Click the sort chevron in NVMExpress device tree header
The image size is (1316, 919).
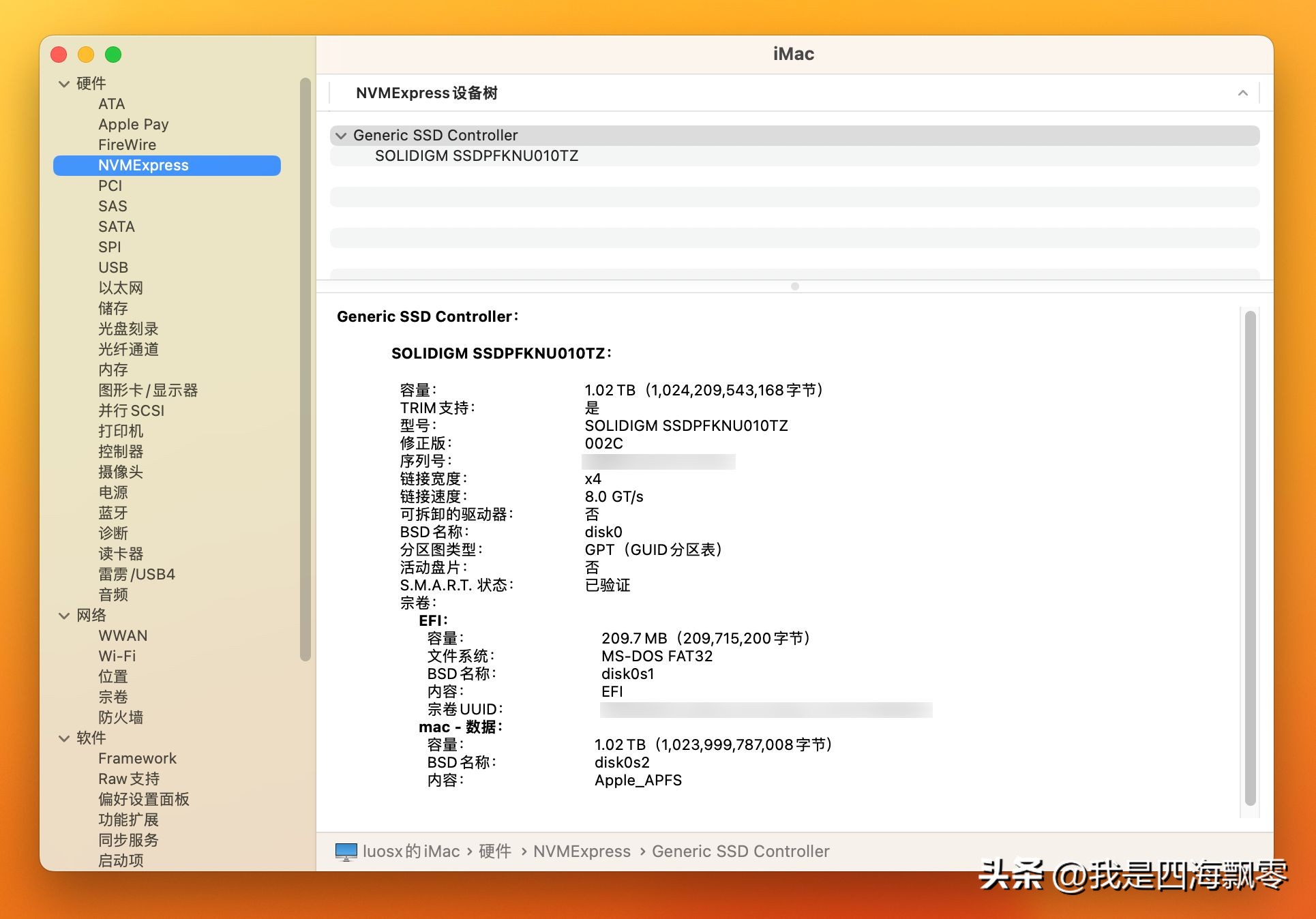pos(1242,93)
